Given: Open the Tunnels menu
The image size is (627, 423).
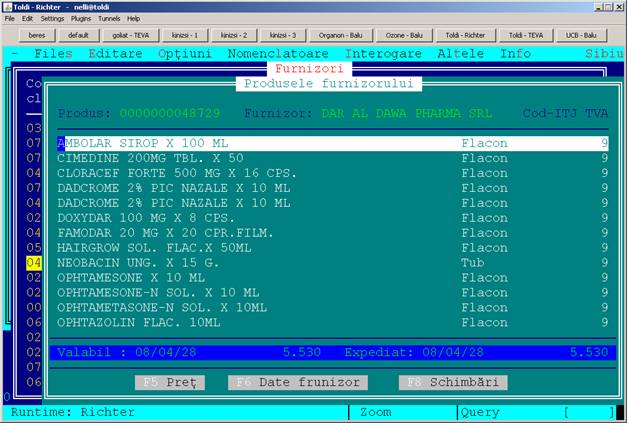Looking at the screenshot, I should (109, 19).
